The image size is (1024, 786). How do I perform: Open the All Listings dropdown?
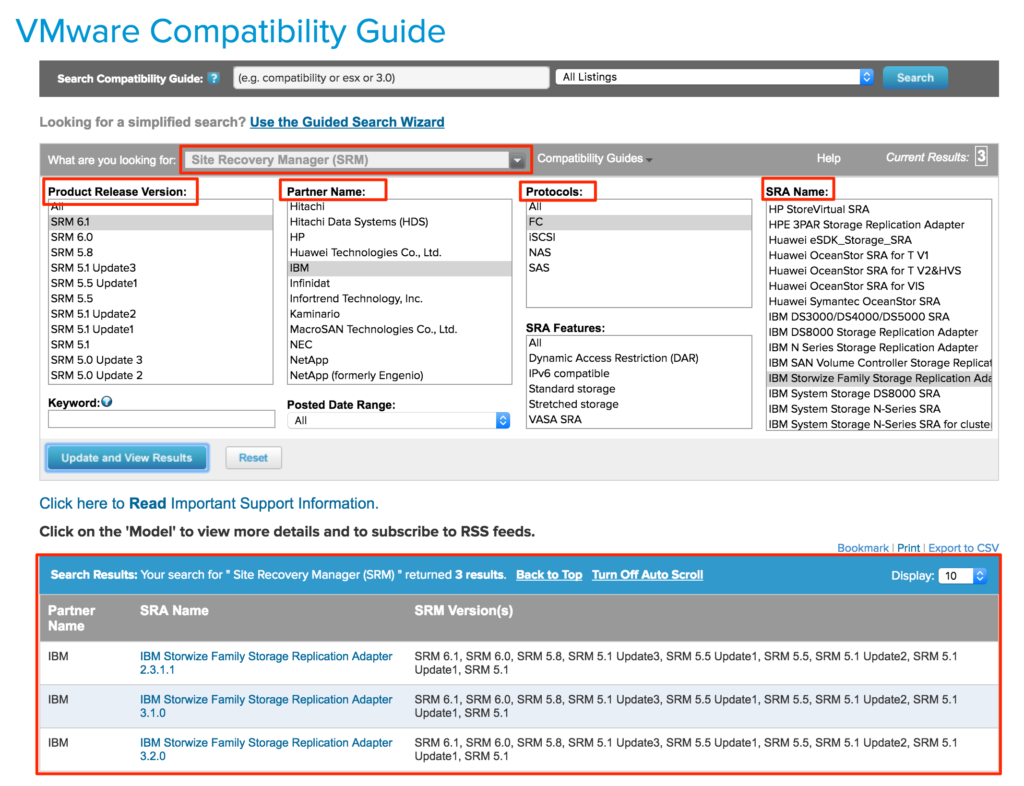coord(715,77)
